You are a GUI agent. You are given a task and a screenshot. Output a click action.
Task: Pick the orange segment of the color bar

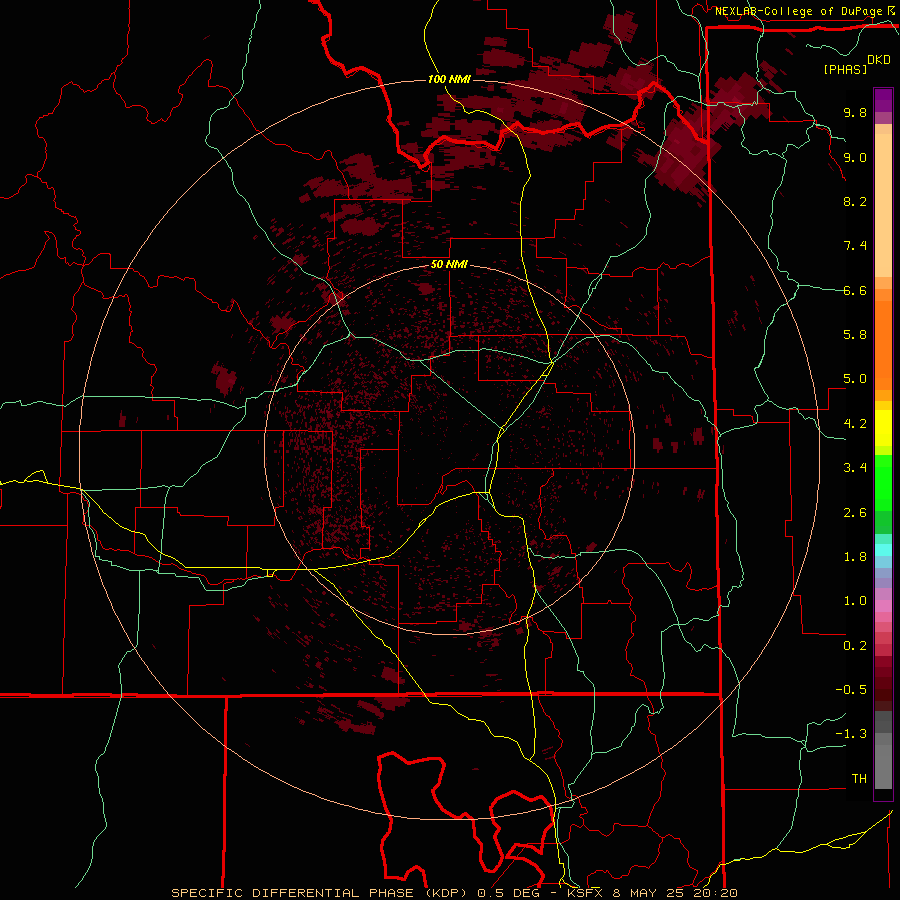(x=883, y=344)
